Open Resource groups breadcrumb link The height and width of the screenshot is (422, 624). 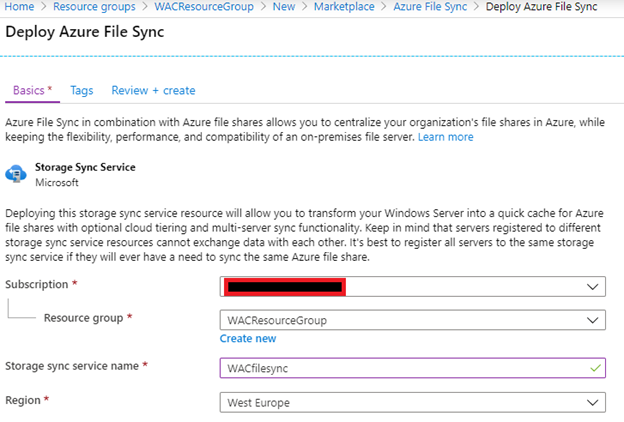(x=94, y=6)
